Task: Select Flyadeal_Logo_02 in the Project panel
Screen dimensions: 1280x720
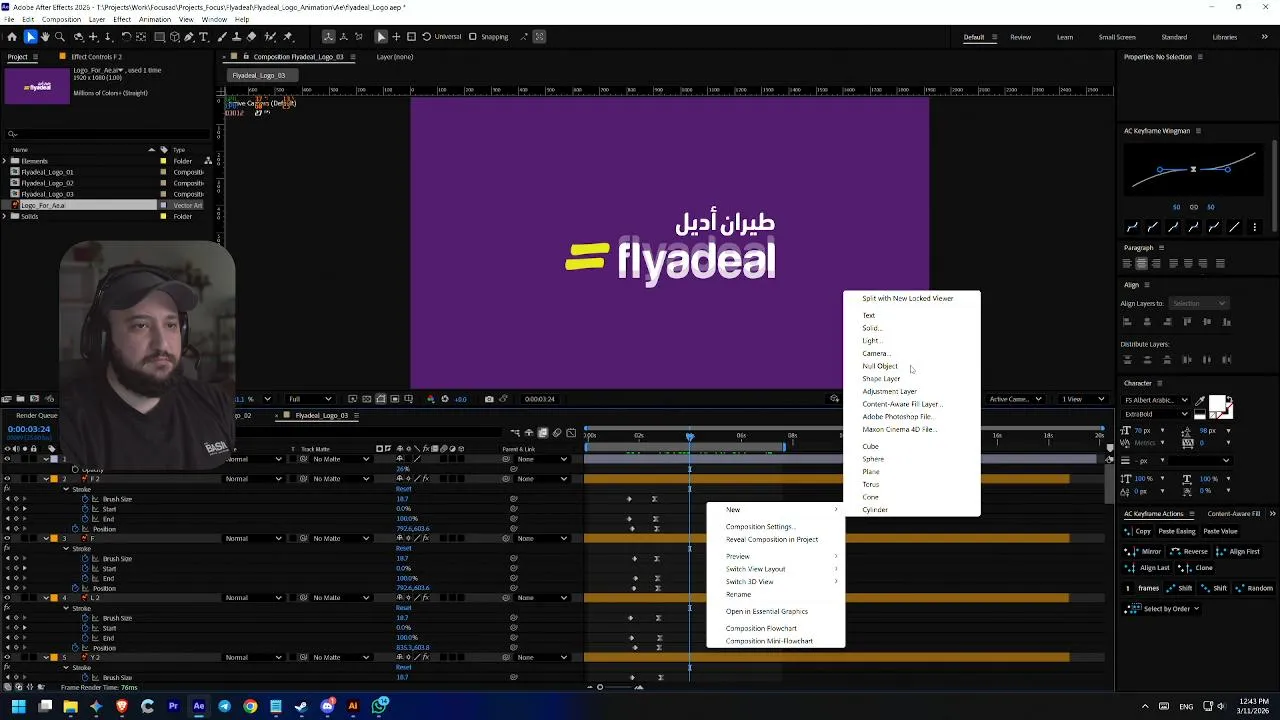Action: coord(47,183)
